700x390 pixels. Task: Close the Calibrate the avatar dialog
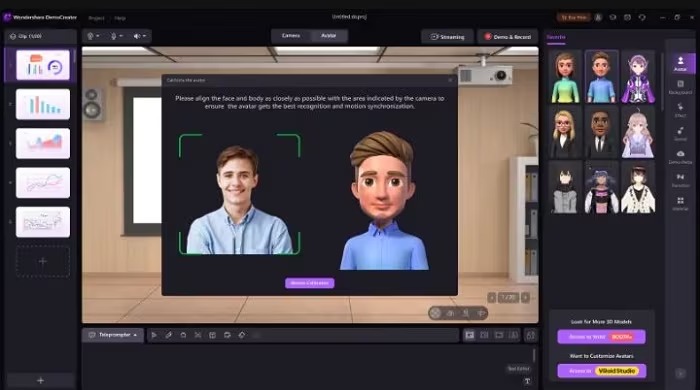(x=450, y=80)
